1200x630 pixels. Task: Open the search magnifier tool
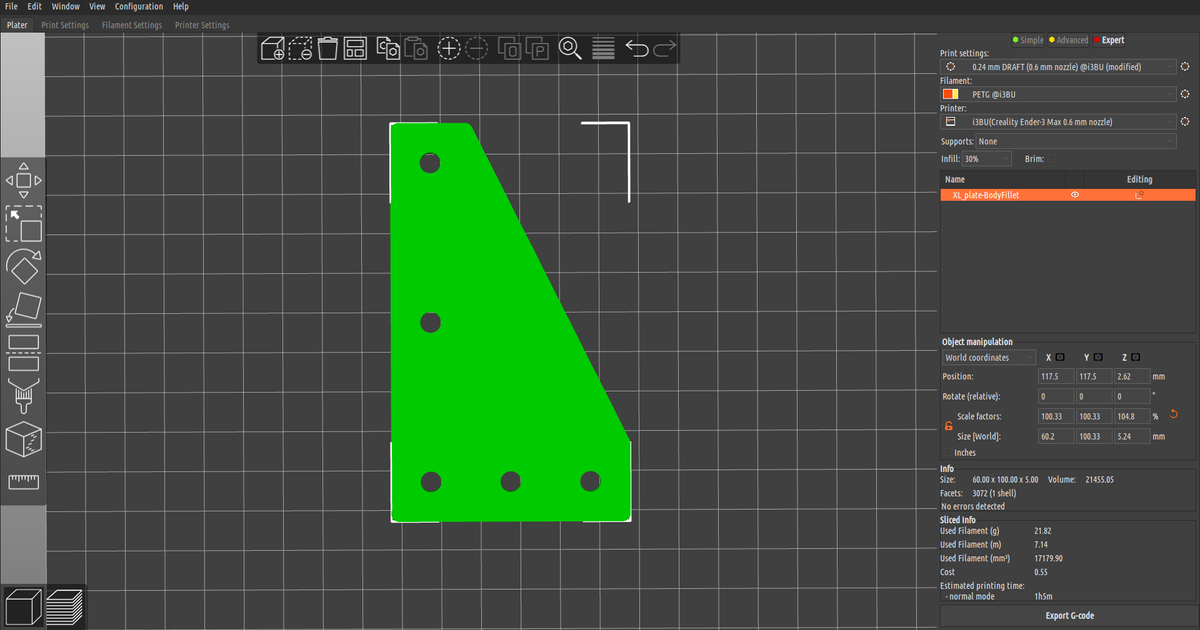tap(570, 47)
